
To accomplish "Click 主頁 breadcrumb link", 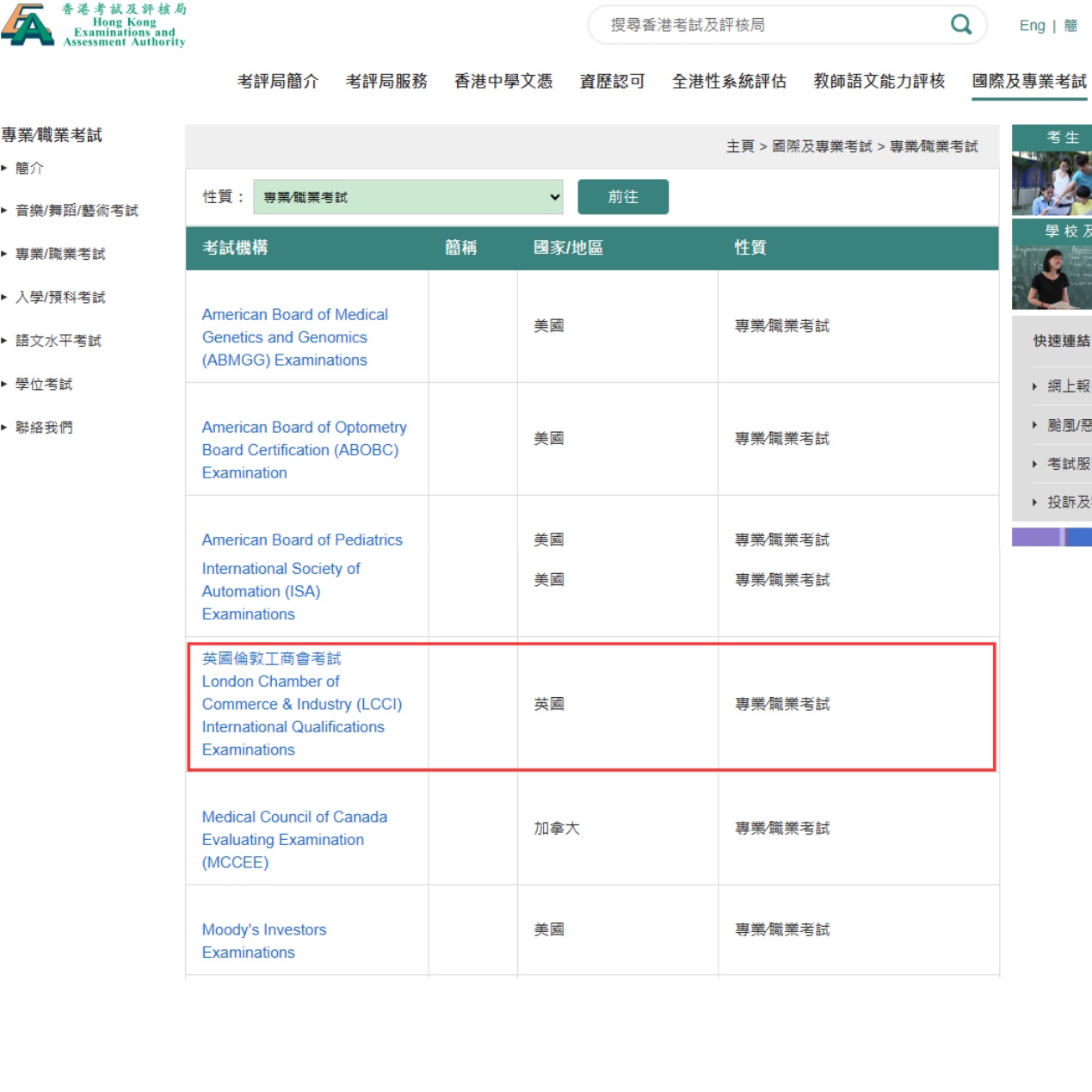I will tap(740, 146).
